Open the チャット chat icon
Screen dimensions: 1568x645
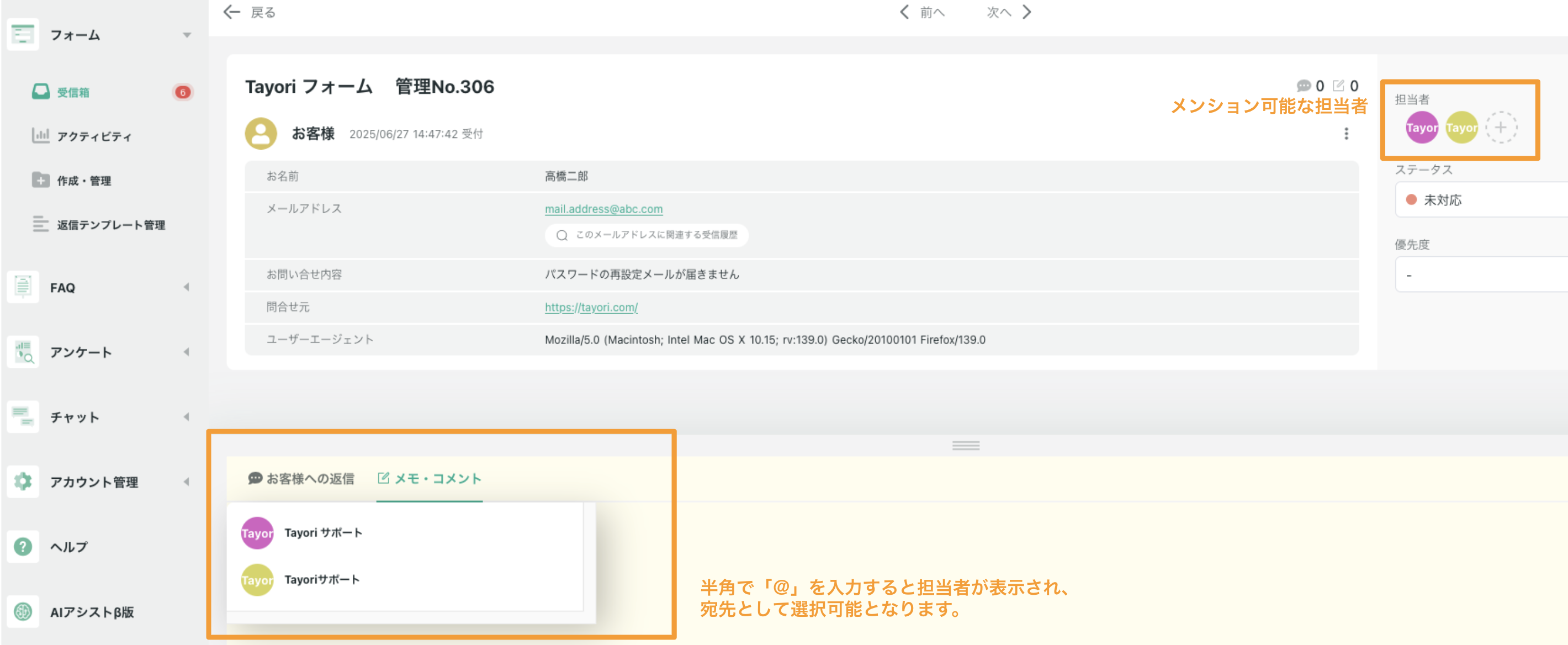23,417
